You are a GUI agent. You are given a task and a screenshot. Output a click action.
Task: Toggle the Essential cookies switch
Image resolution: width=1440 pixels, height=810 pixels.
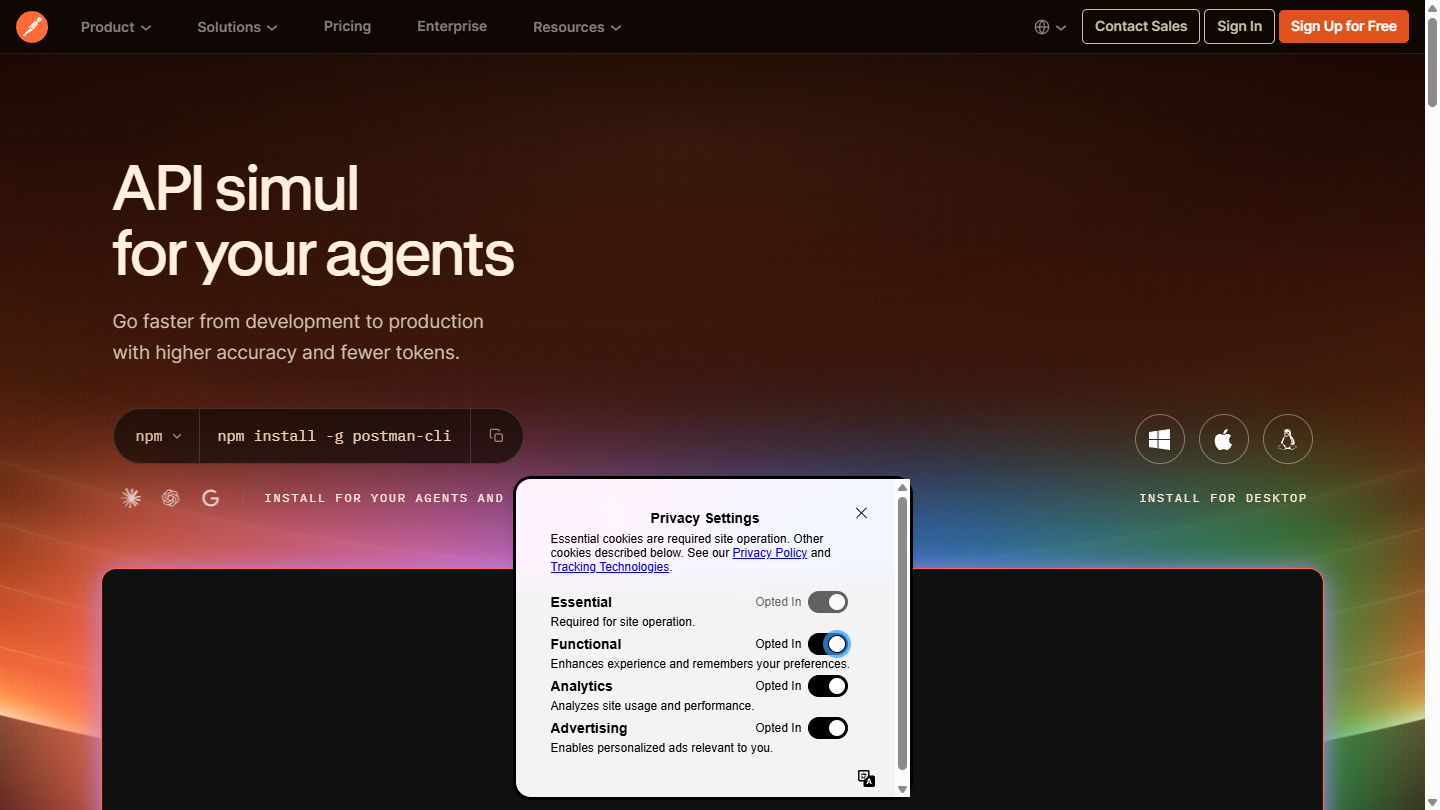[x=828, y=602]
